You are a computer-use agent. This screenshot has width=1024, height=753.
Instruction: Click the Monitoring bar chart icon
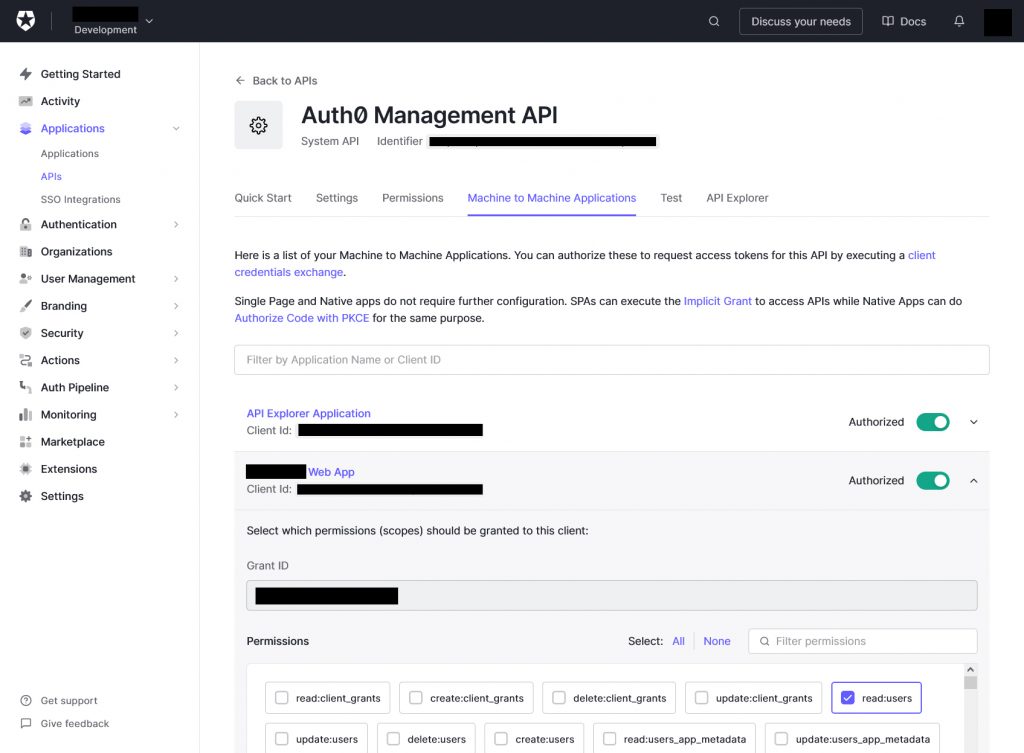coord(25,415)
